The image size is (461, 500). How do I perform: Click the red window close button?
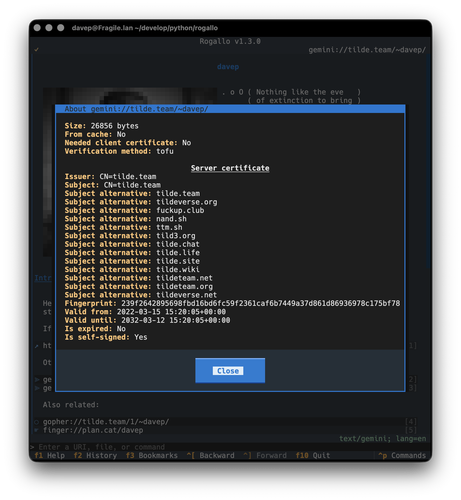(x=37, y=28)
